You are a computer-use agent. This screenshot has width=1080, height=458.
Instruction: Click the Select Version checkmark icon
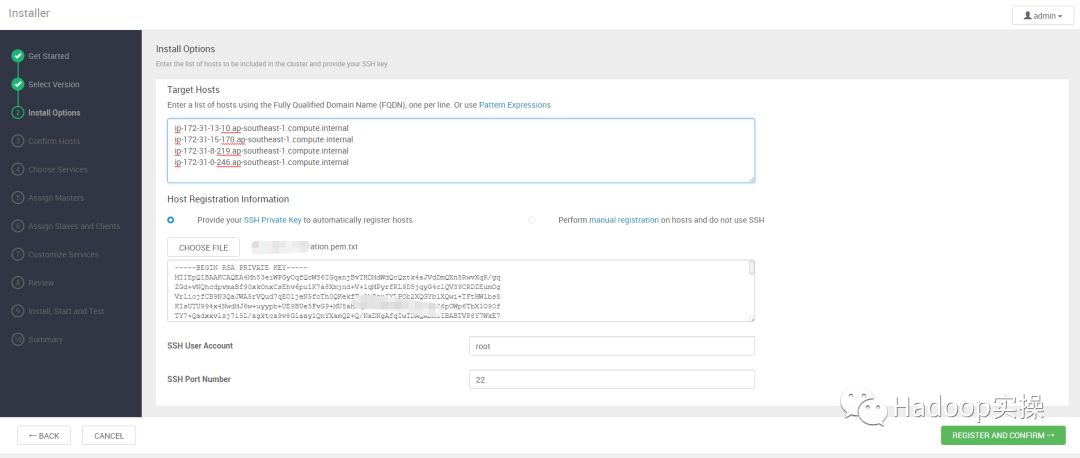[x=17, y=84]
